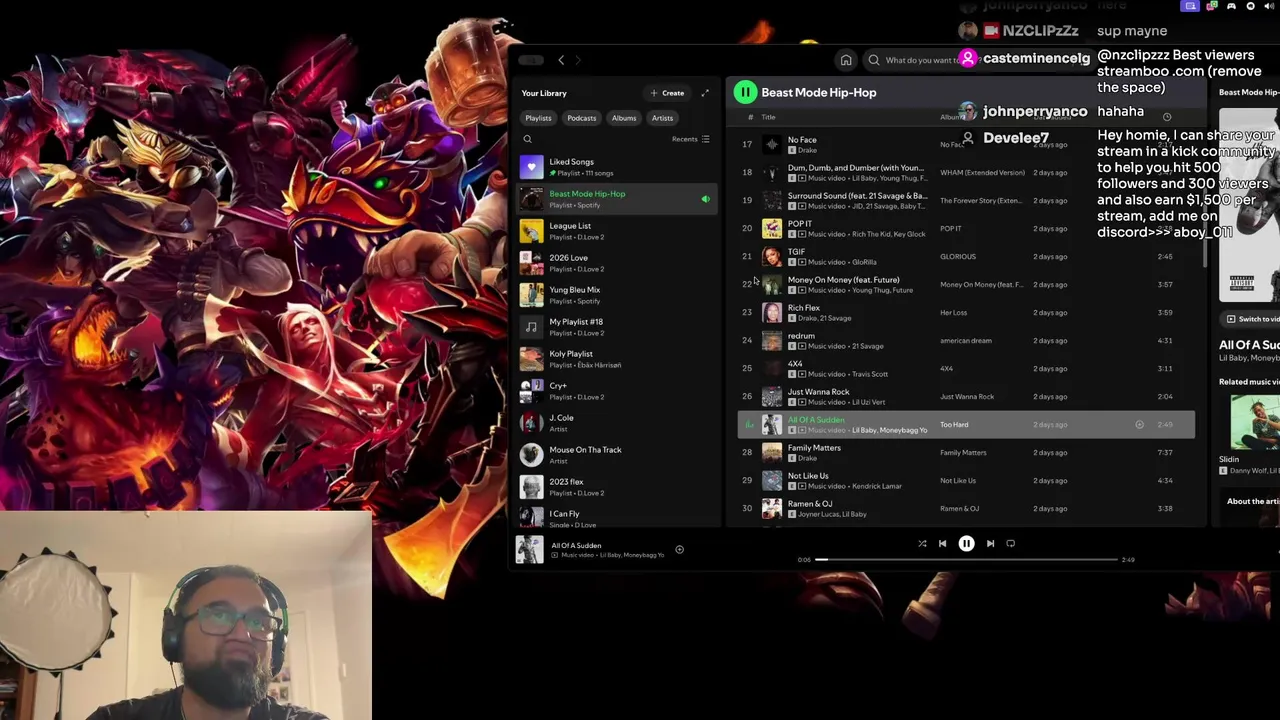Play the Ramen & OJ track

coord(966,508)
